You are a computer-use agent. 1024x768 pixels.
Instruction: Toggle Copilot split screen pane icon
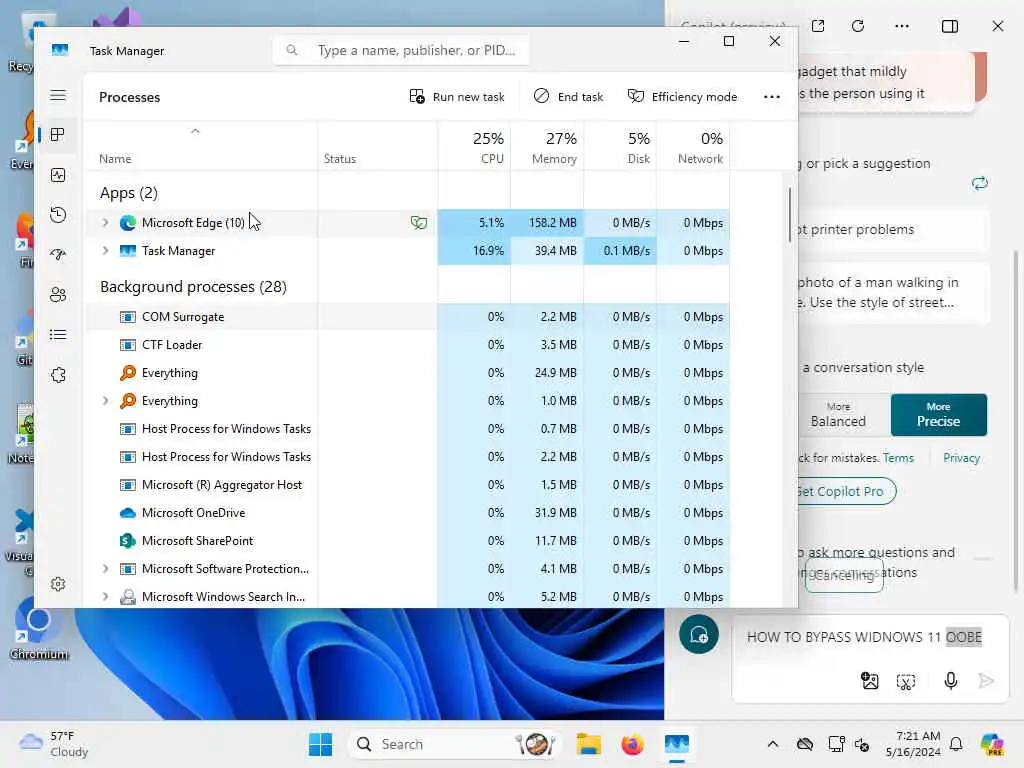pos(950,26)
